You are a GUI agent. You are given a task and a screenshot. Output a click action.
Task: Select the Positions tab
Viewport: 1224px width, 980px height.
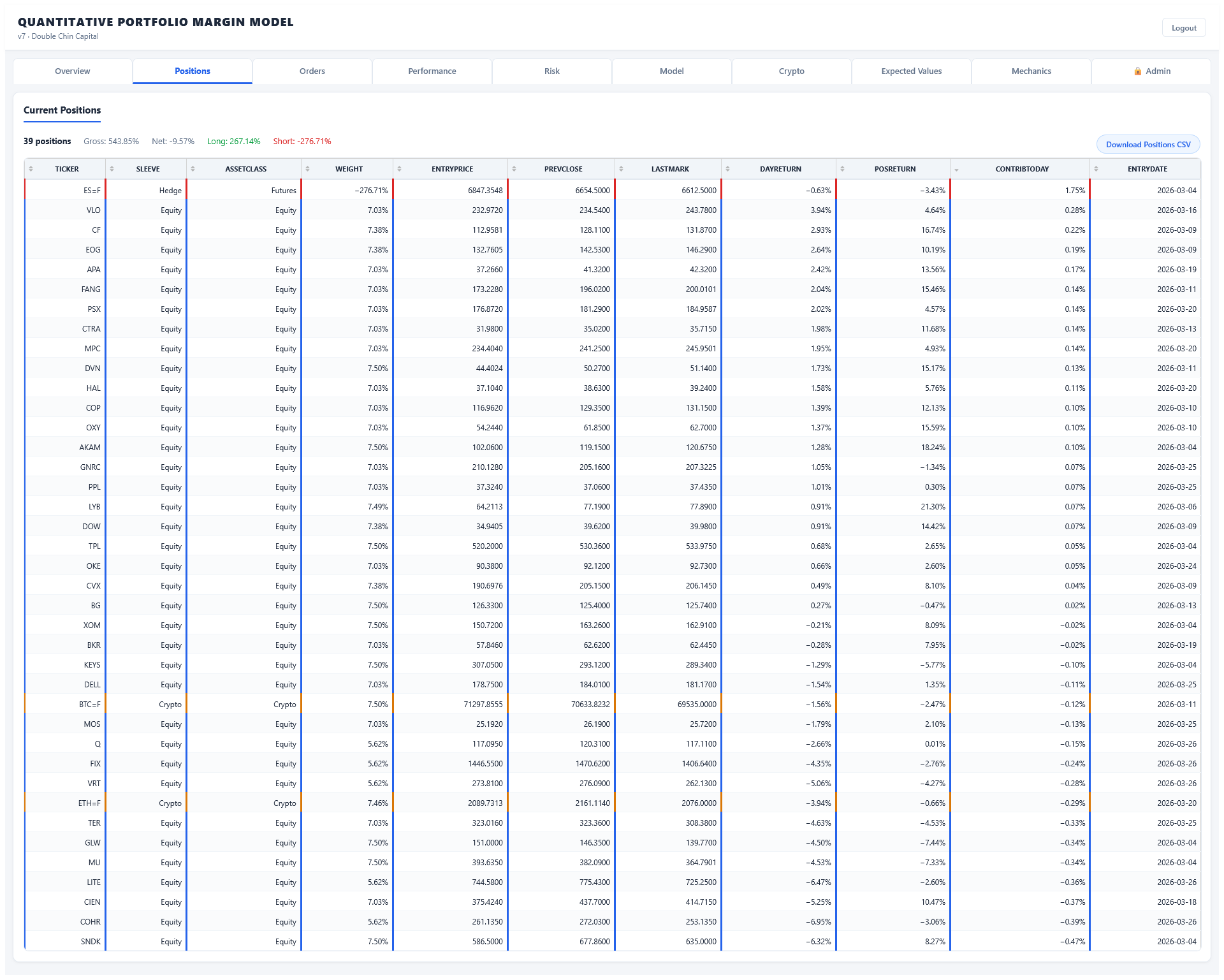click(x=193, y=71)
